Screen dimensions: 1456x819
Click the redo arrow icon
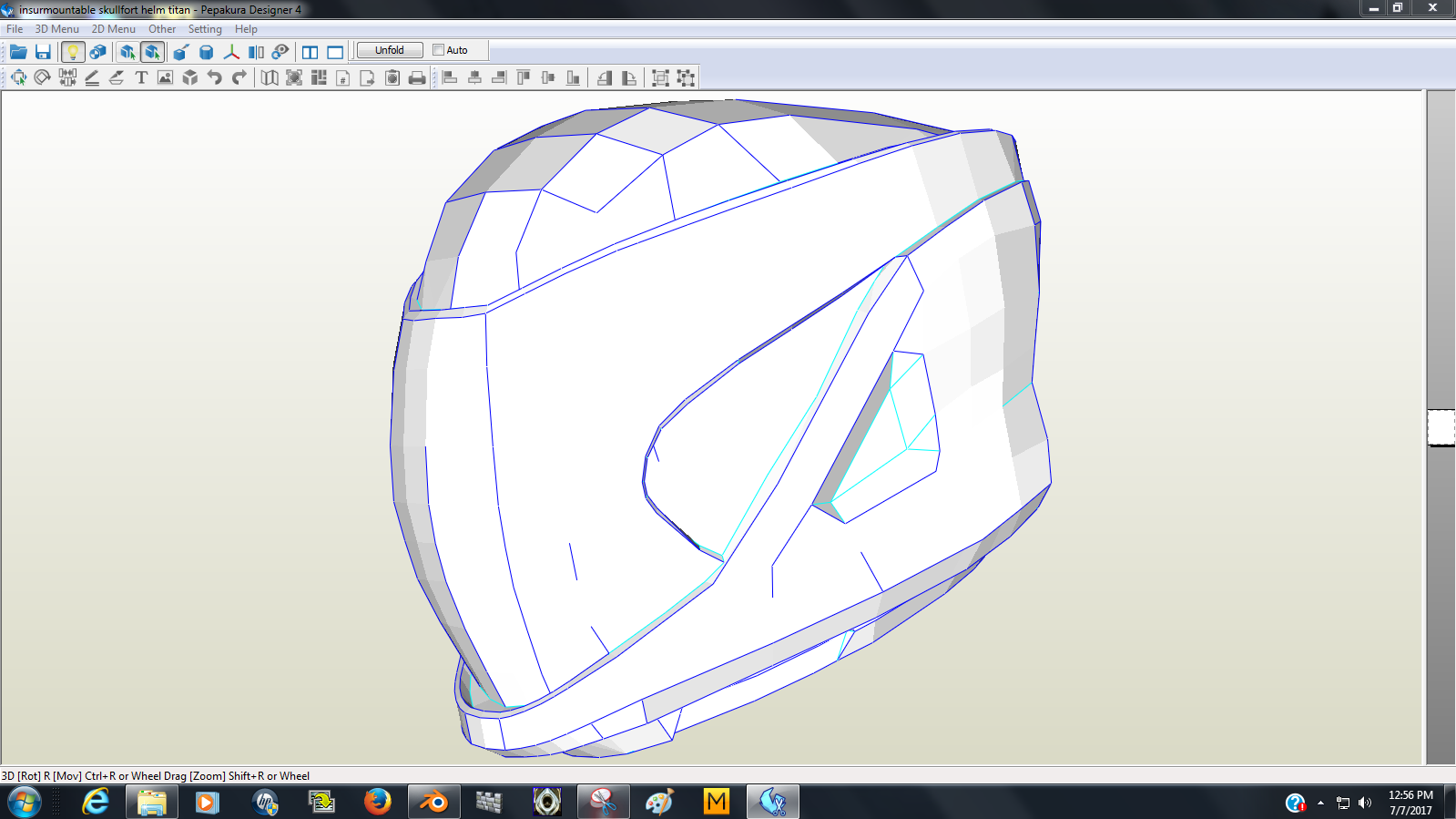pos(239,78)
